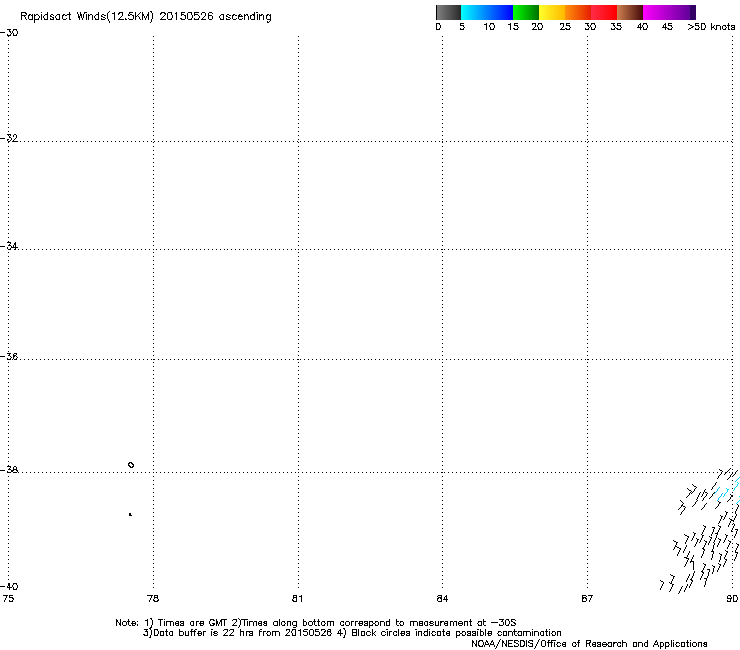Image resolution: width=740 pixels, height=650 pixels.
Task: Click the '81' longitude axis label
Action: point(297,599)
